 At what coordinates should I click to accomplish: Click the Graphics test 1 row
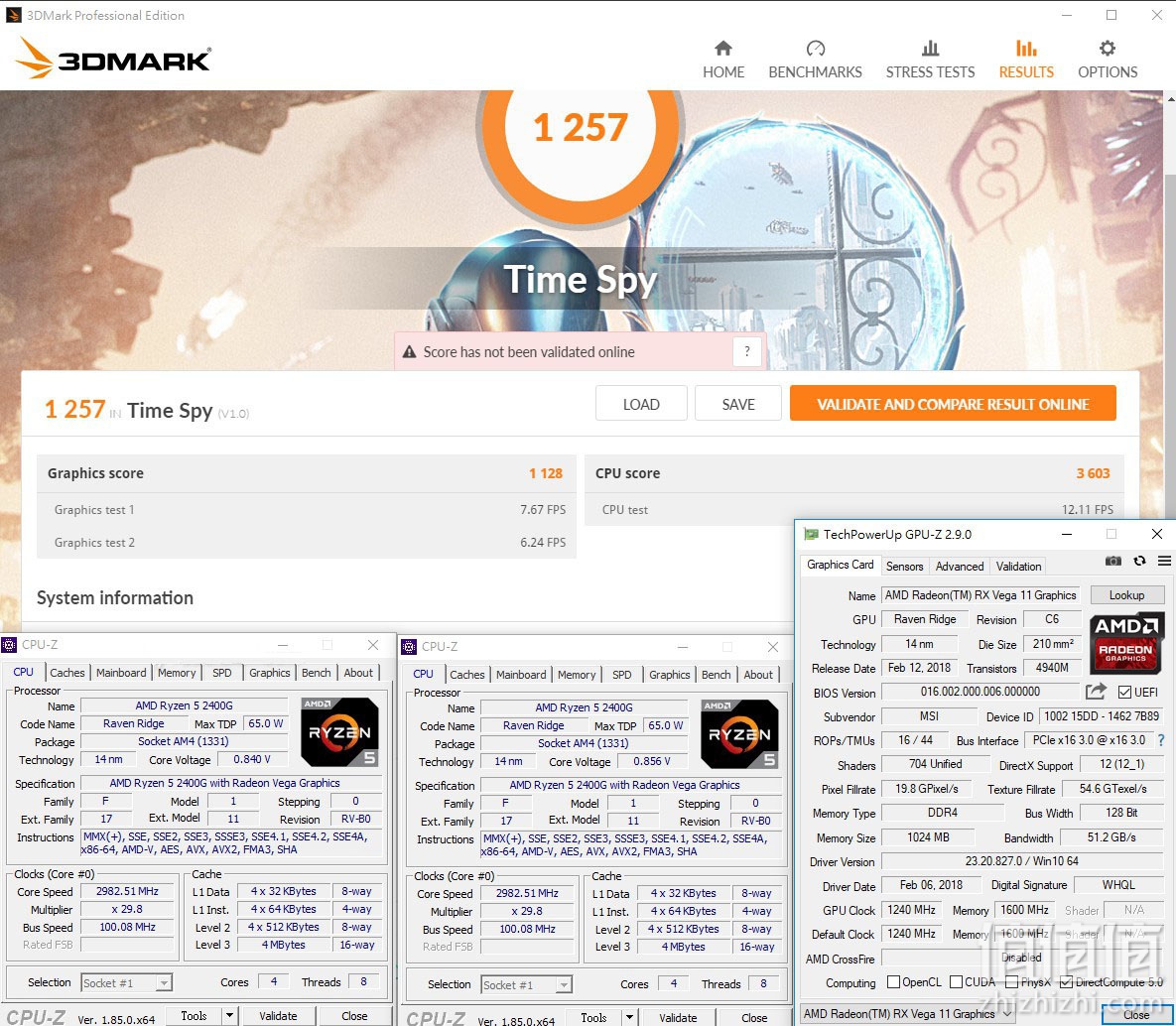click(307, 509)
